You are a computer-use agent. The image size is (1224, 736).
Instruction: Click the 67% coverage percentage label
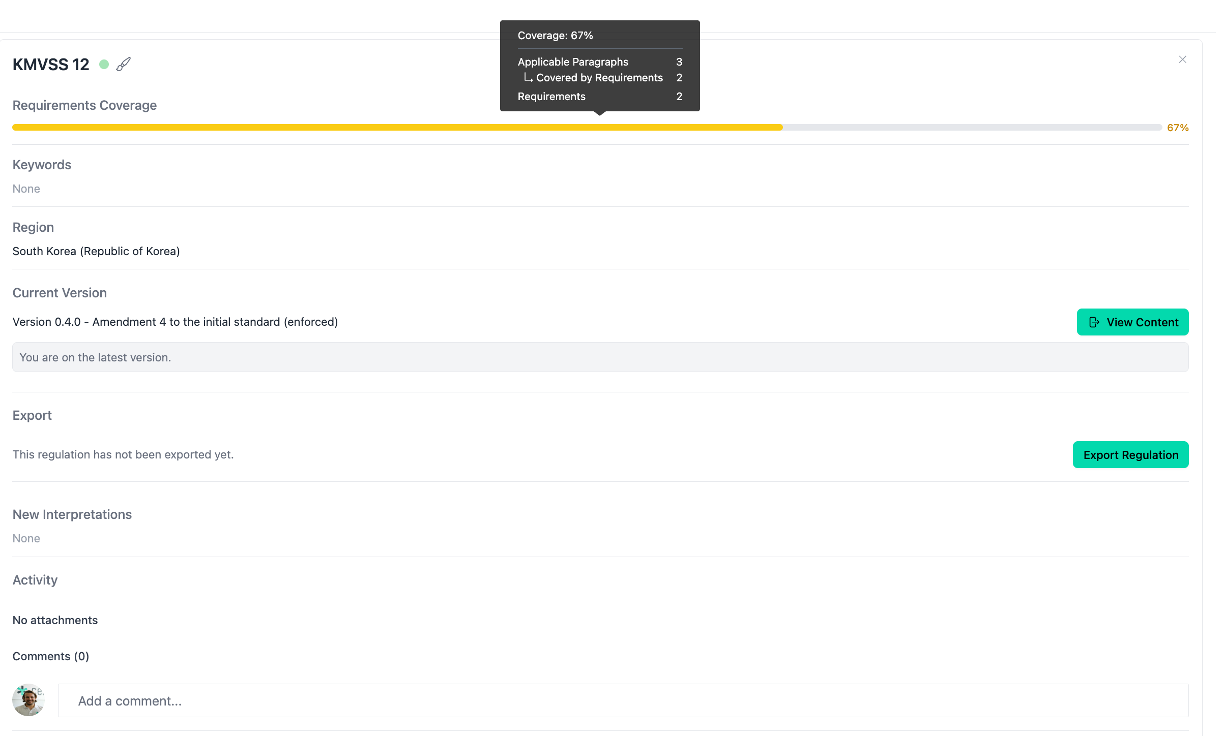coord(1176,127)
